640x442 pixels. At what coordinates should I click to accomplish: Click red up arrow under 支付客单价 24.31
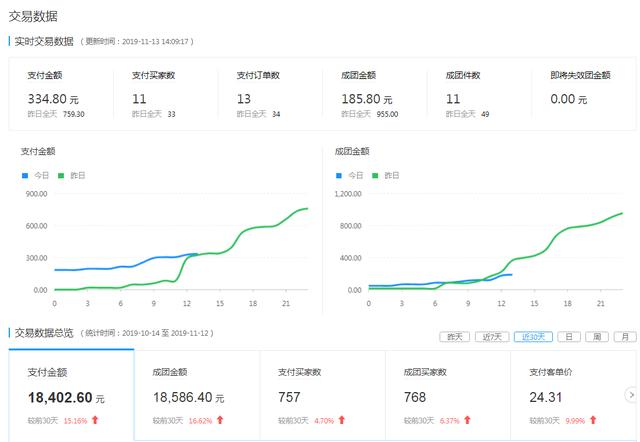click(x=593, y=420)
